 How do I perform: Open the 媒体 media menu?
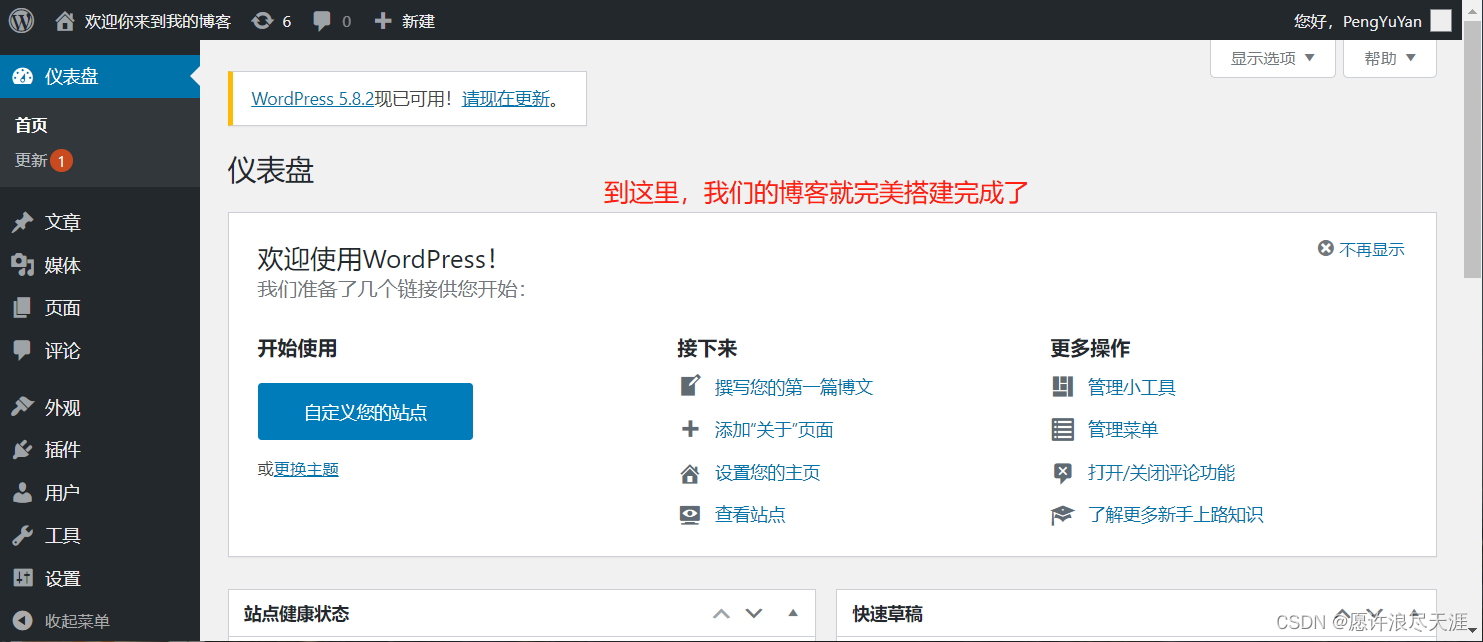pyautogui.click(x=100, y=265)
